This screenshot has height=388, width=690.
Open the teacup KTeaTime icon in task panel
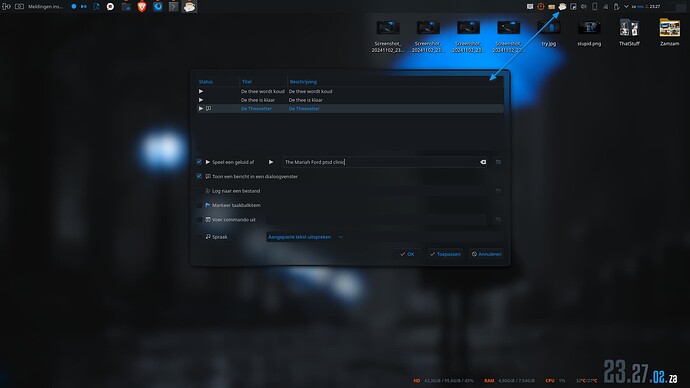190,7
